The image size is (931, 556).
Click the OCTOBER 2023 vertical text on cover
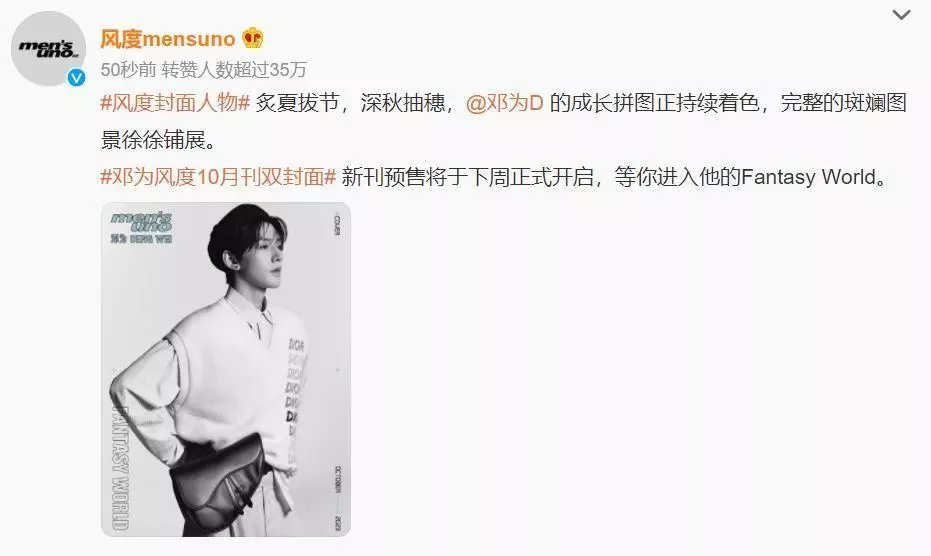click(x=338, y=497)
